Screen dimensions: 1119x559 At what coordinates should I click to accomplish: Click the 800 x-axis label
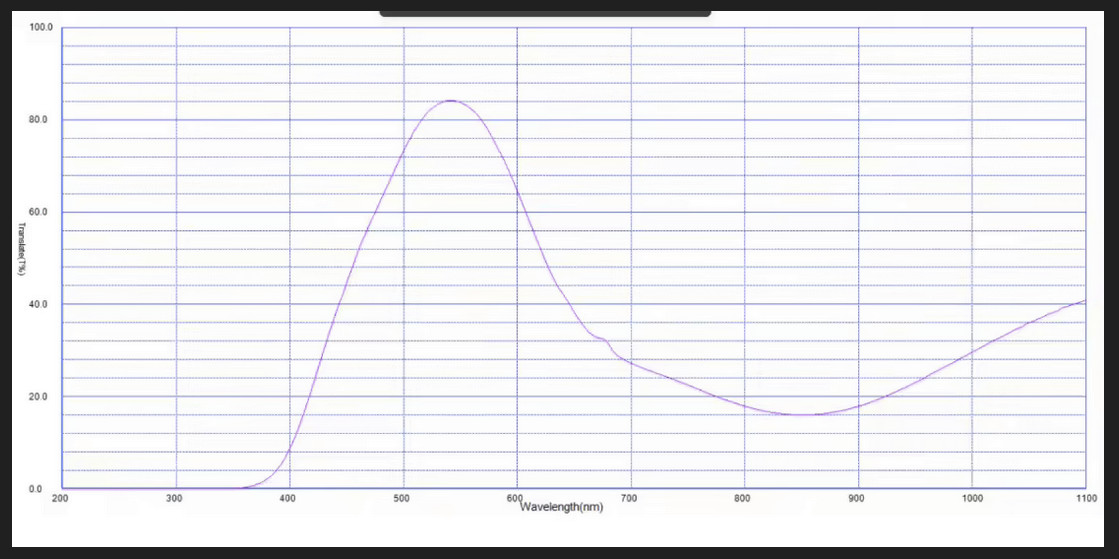coord(744,498)
